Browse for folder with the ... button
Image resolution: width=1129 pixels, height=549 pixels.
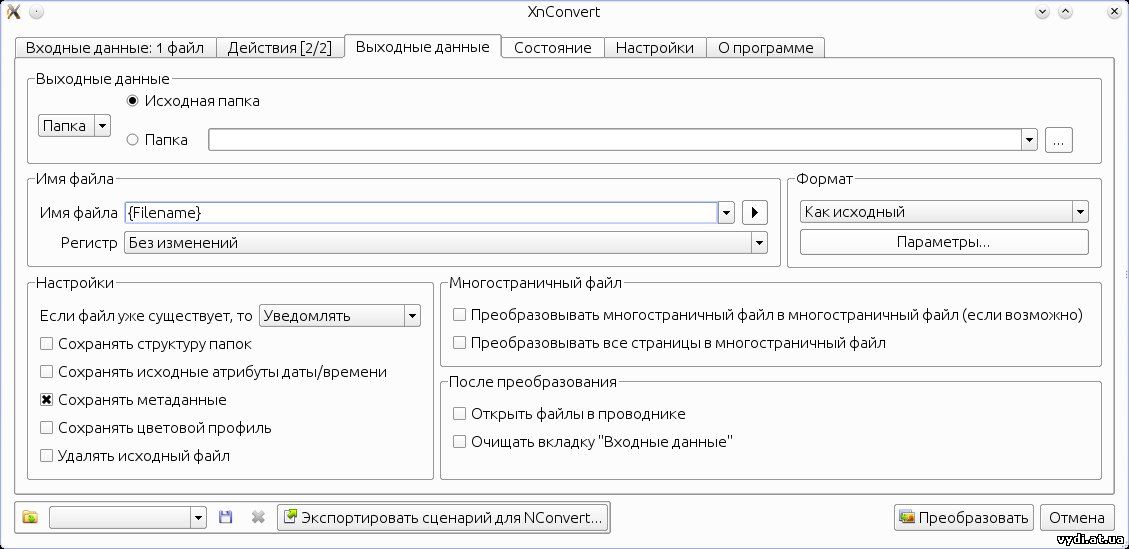1058,140
